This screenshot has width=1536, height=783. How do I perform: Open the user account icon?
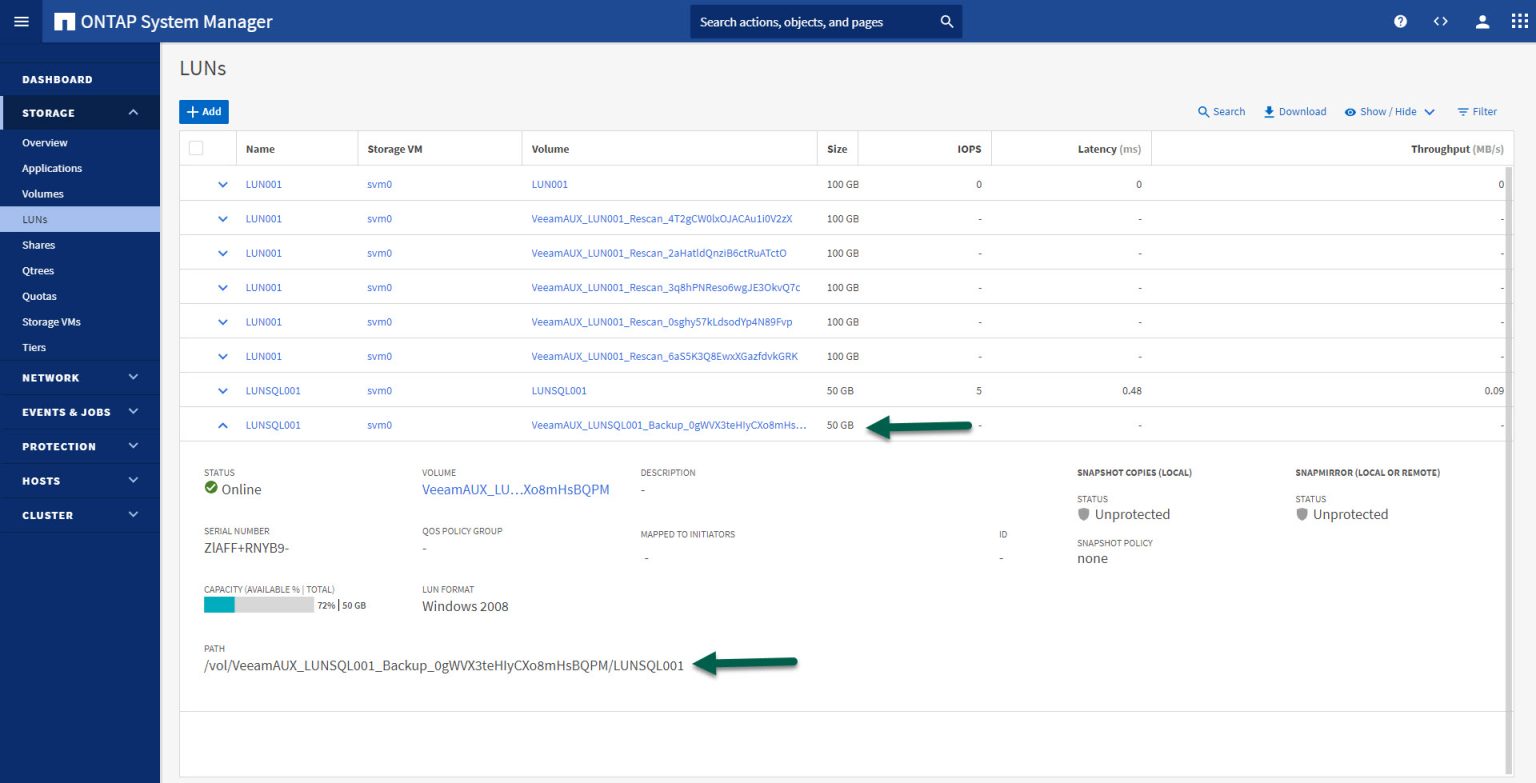click(1482, 20)
